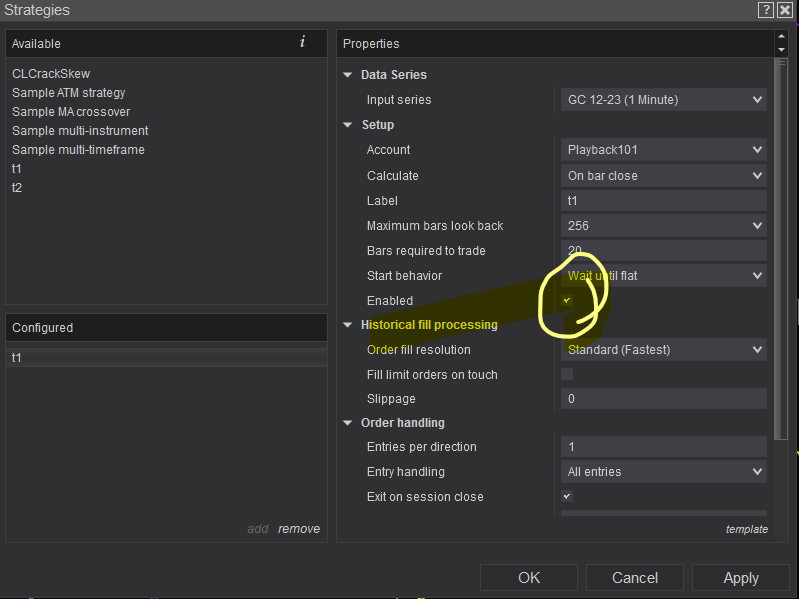Select t1 in Configured list
Screen dimensions: 799x599
pos(166,358)
